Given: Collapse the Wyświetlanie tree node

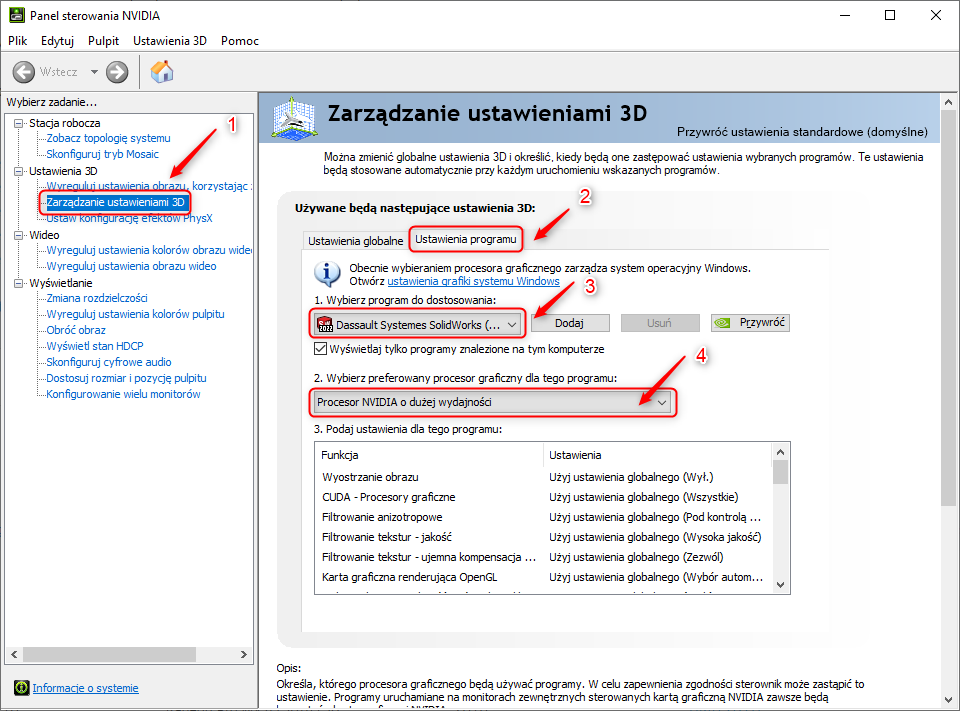Looking at the screenshot, I should 18,283.
